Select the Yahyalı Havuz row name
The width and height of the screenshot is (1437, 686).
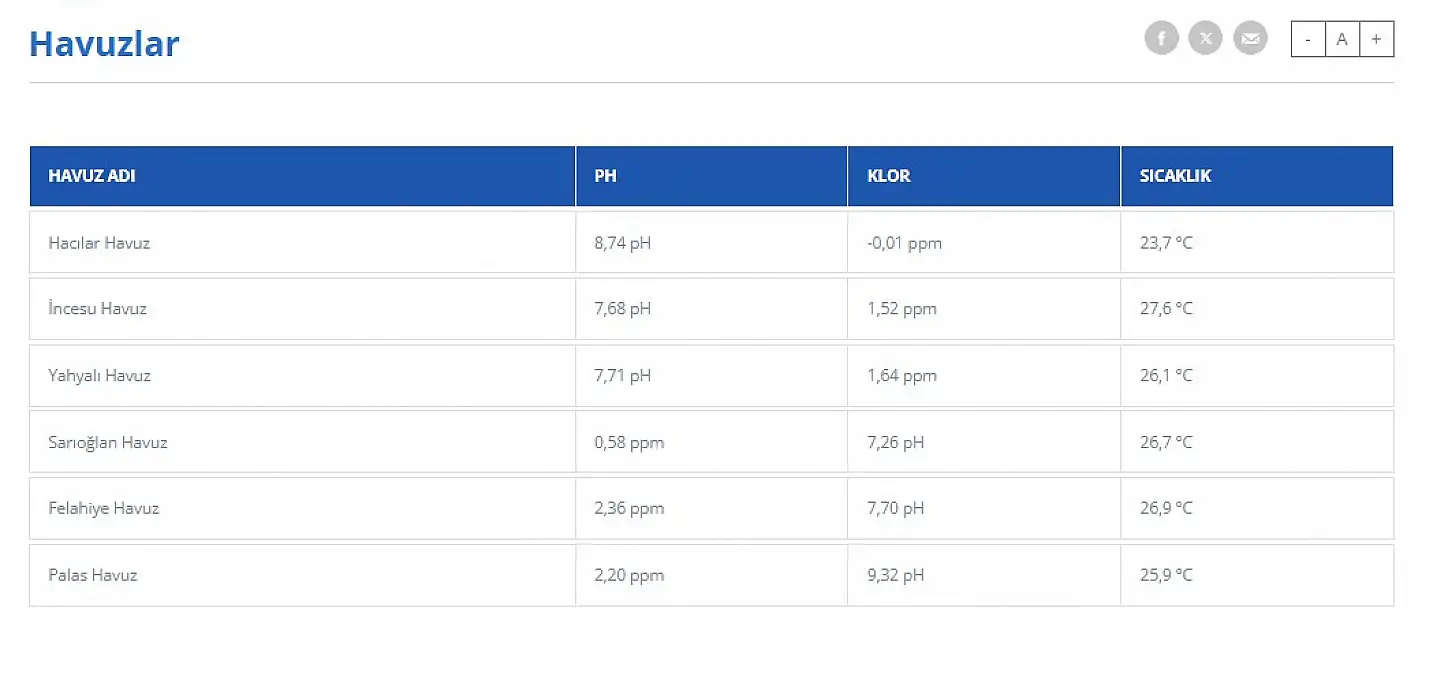click(99, 376)
